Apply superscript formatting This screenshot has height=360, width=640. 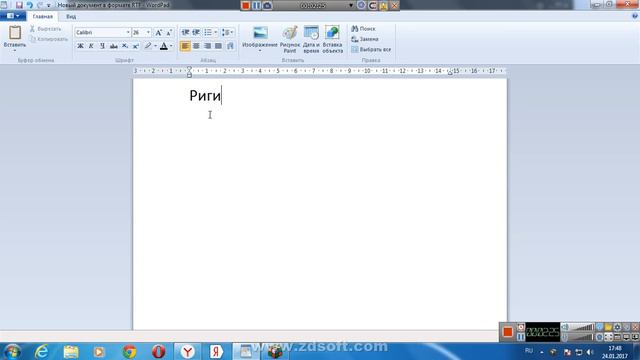[x=136, y=46]
